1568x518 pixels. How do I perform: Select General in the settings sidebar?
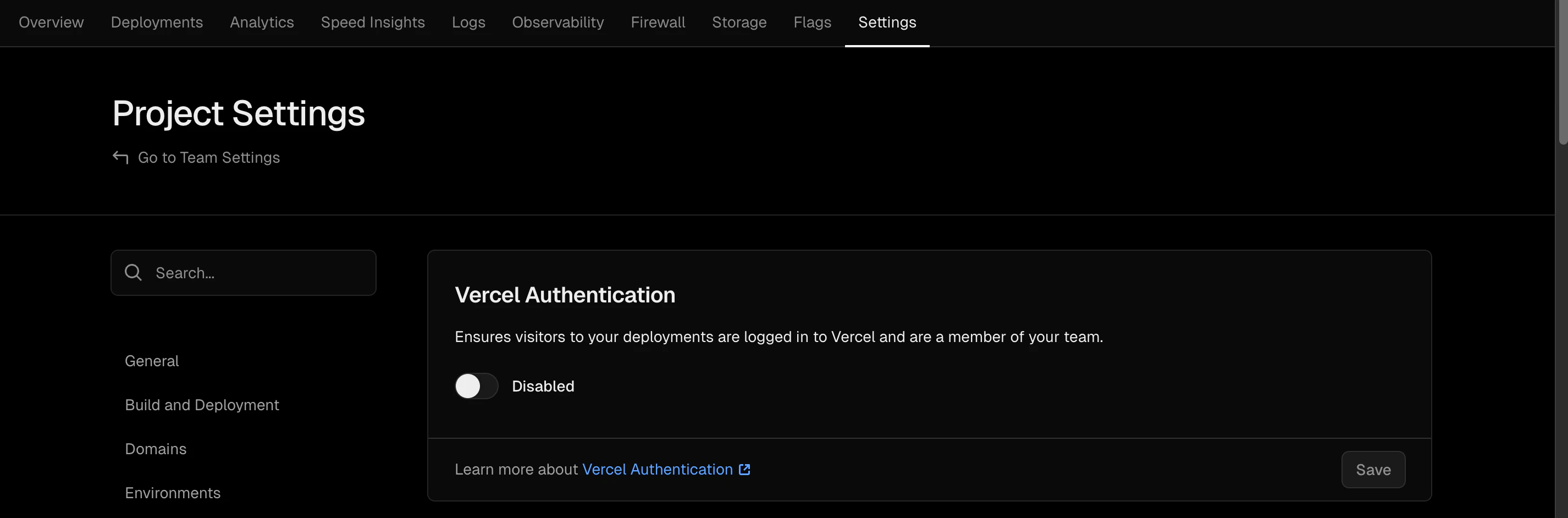click(x=152, y=361)
